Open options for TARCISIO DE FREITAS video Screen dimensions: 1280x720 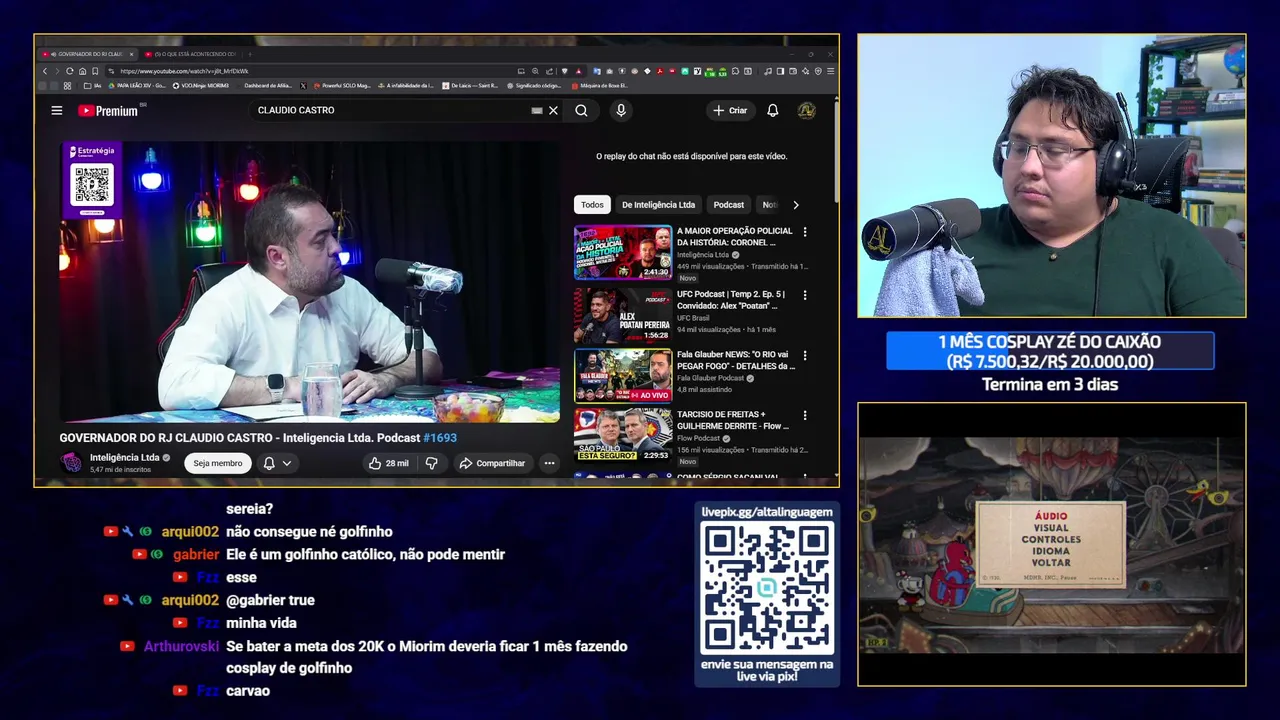pos(805,415)
